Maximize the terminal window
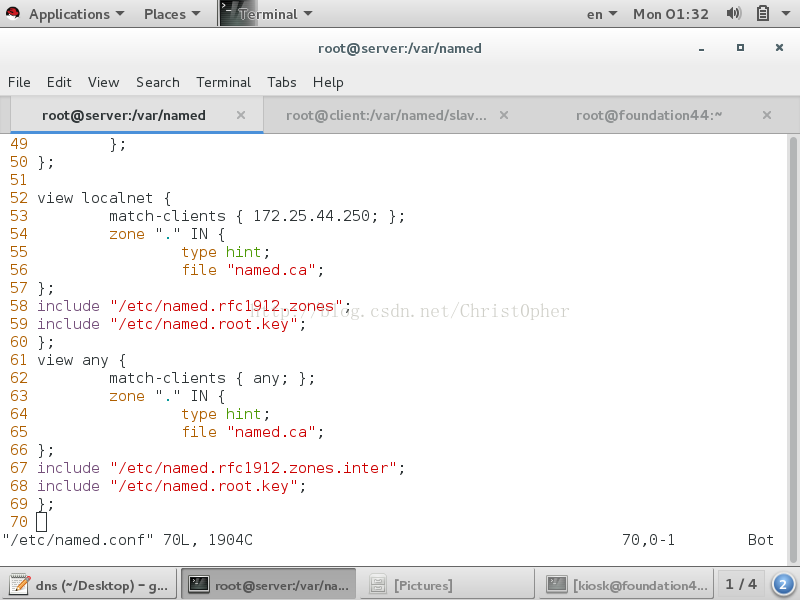 (x=740, y=47)
